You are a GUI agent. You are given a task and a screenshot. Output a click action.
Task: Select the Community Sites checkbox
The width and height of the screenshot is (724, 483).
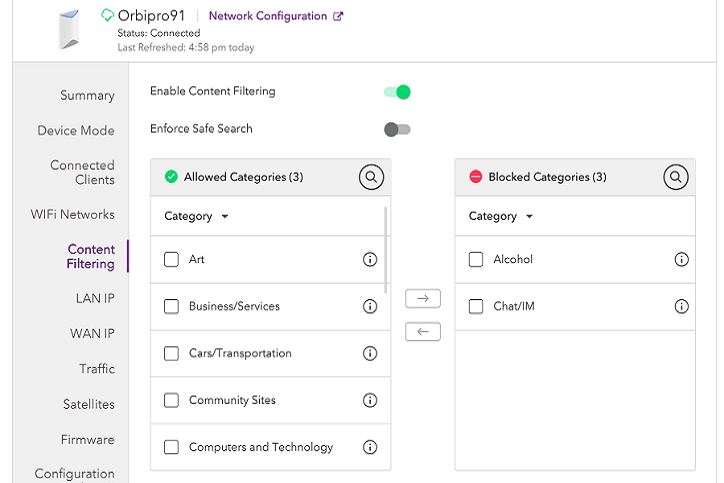(171, 401)
